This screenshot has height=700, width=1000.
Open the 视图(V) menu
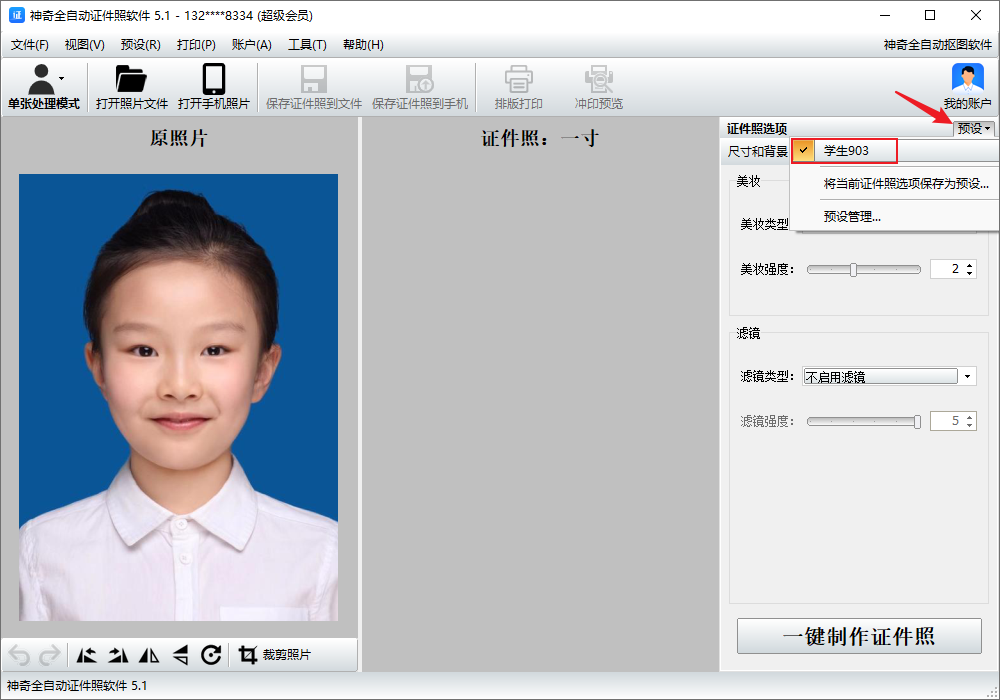coord(85,45)
